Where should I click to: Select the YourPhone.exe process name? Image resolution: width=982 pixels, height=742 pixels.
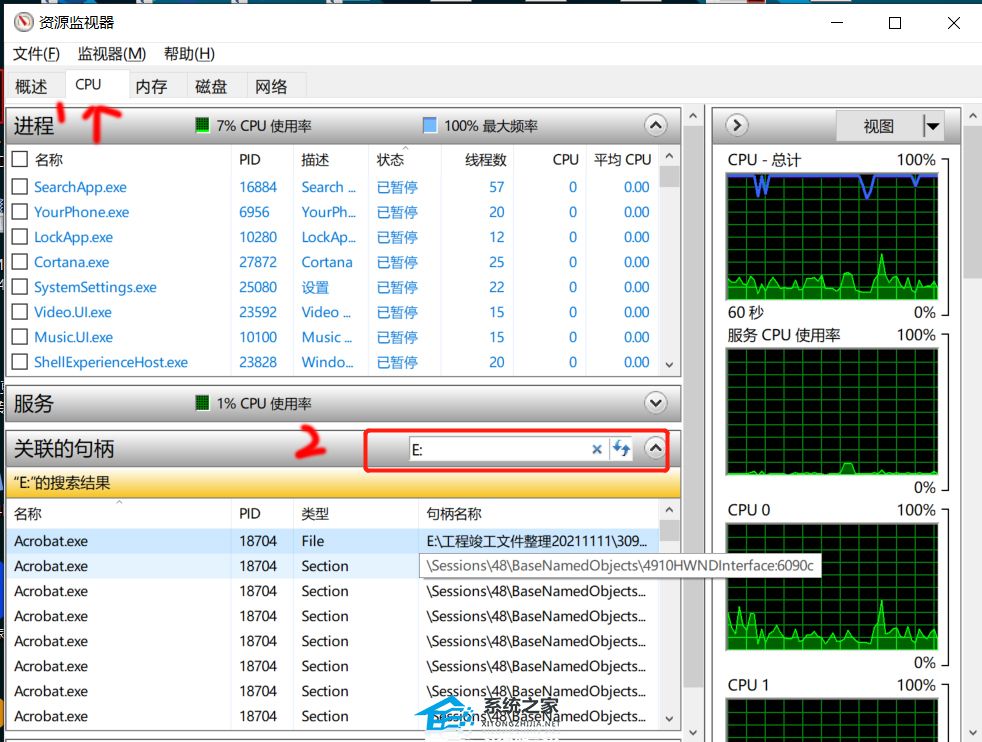pos(81,212)
